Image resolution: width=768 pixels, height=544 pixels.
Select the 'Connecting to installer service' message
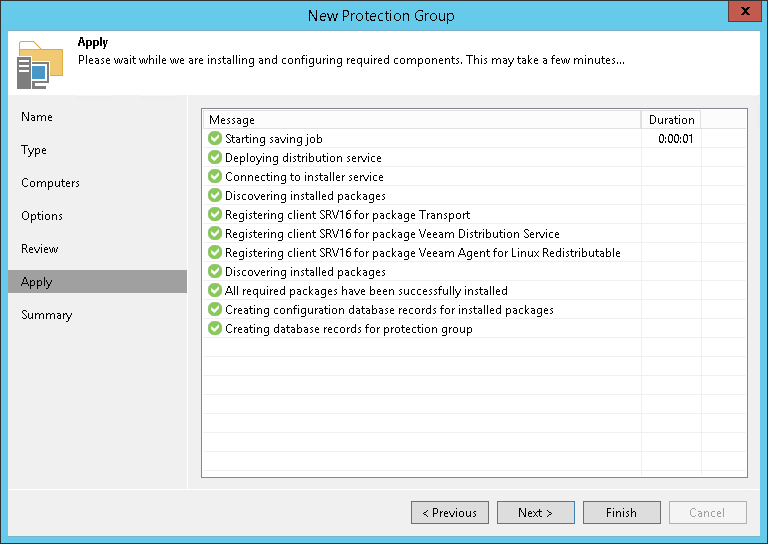(x=304, y=177)
